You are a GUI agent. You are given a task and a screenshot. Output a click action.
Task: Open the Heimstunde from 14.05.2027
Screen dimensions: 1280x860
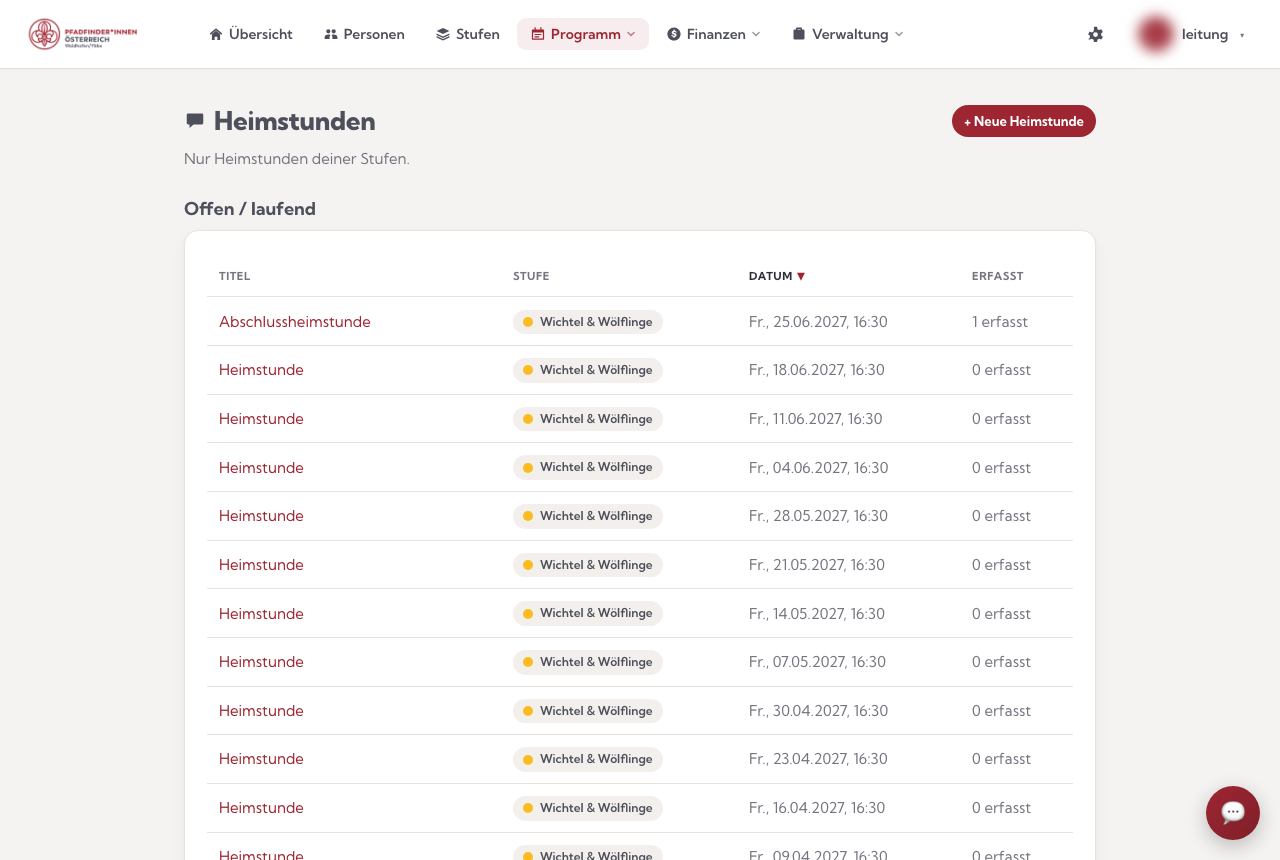click(x=261, y=614)
